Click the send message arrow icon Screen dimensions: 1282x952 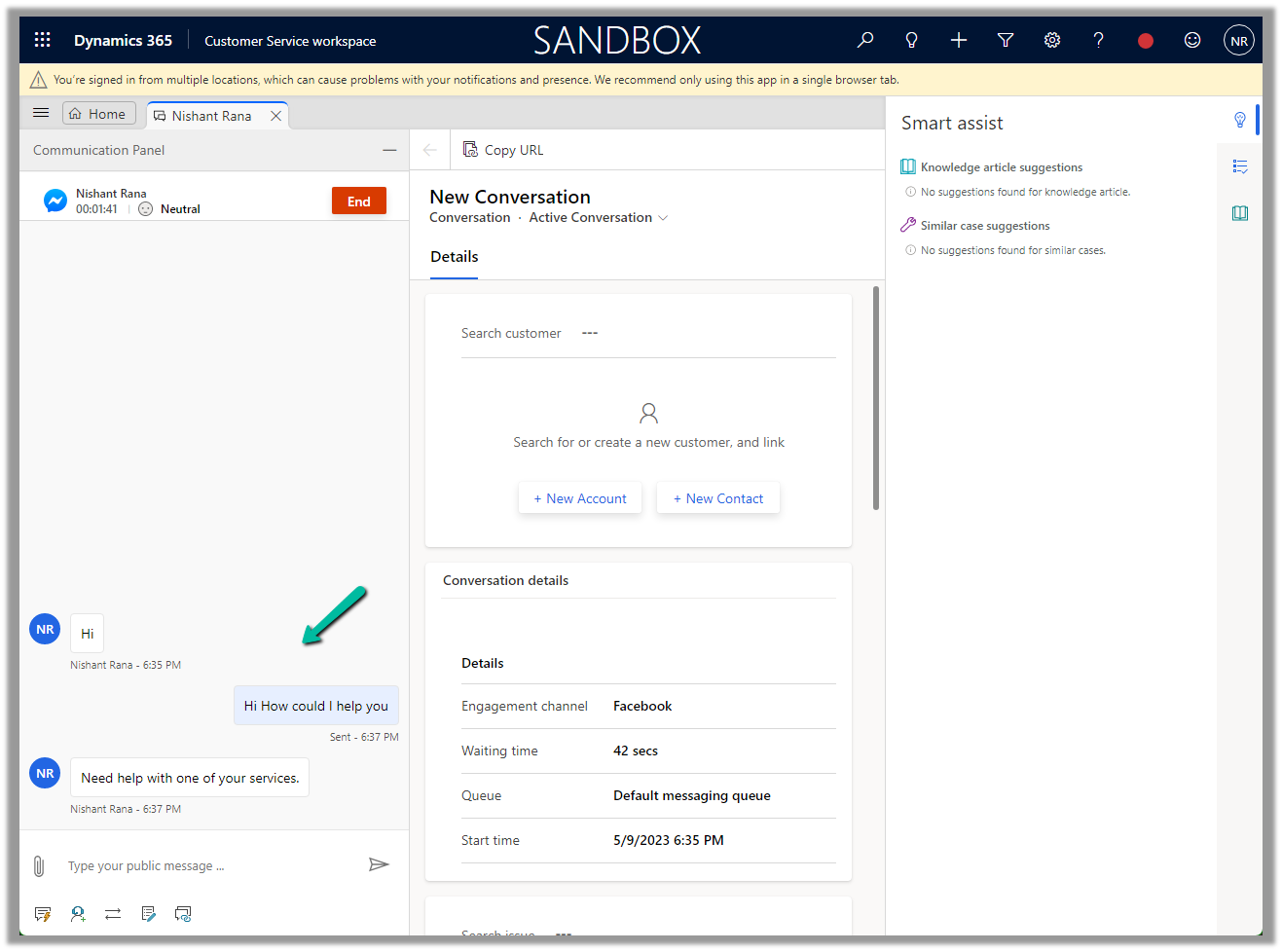pos(379,864)
